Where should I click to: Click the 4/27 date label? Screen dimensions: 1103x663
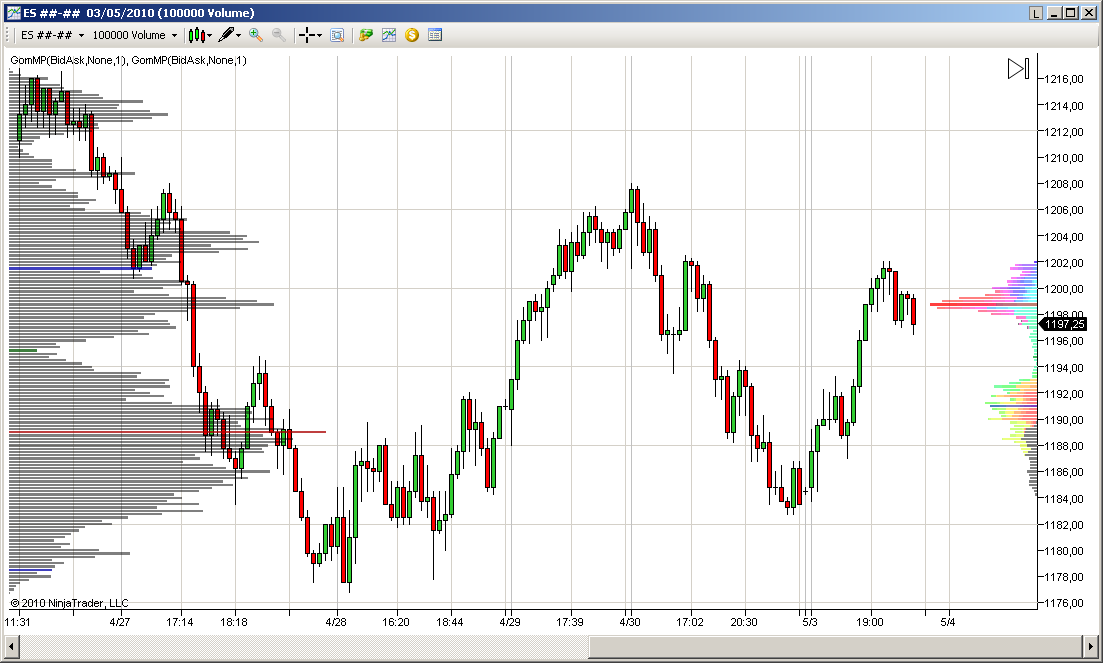click(120, 622)
